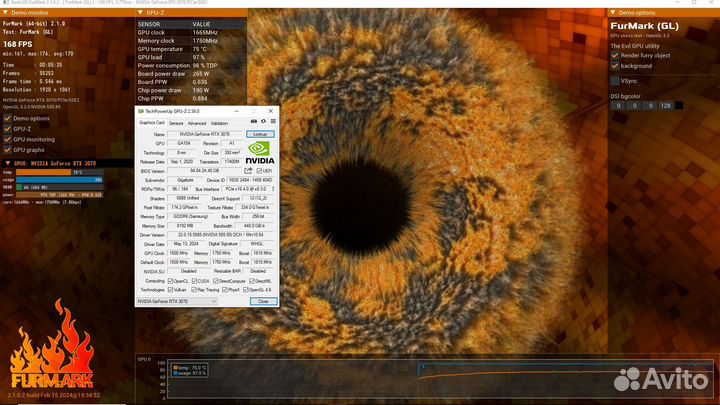Toggle the DirectML checkbox
The height and width of the screenshot is (405, 720).
click(x=252, y=281)
